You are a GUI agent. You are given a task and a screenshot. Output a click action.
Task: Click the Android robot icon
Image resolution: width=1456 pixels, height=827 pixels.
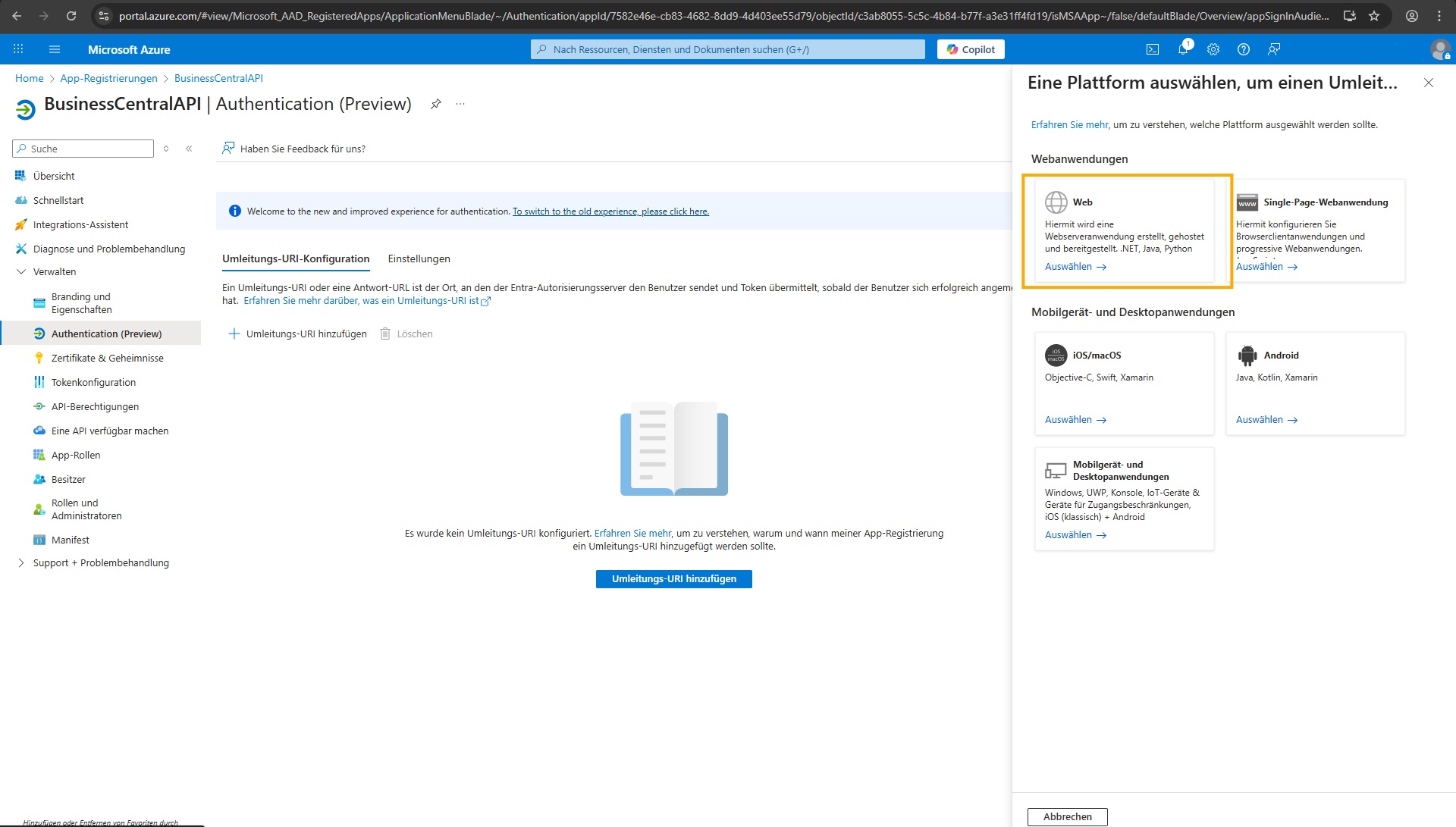[x=1247, y=356]
